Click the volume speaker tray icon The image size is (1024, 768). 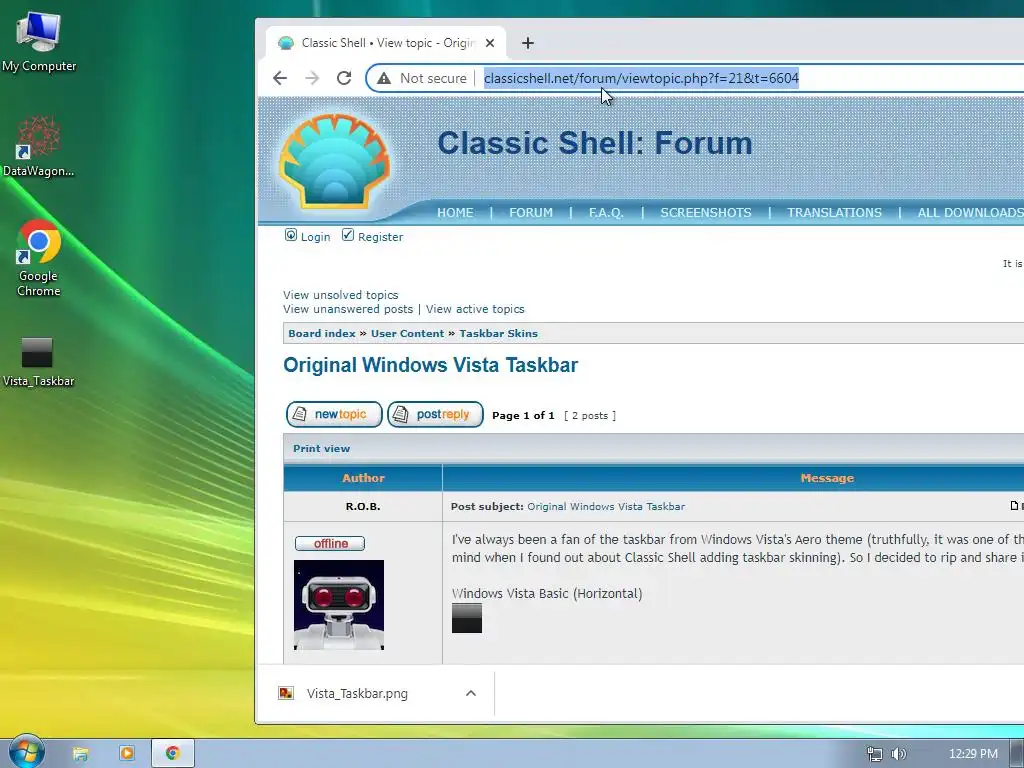tap(899, 754)
